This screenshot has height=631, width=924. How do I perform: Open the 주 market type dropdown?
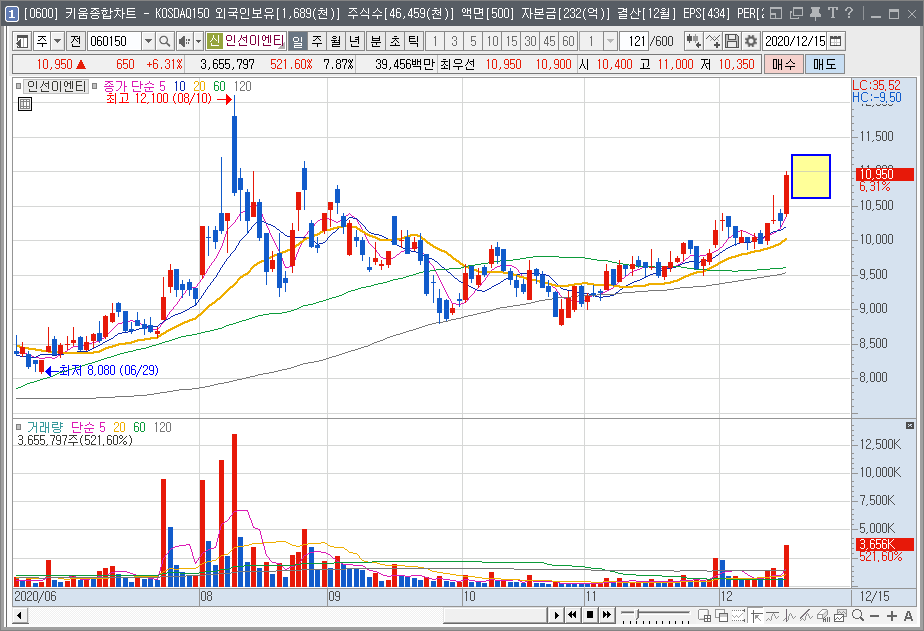[x=57, y=41]
